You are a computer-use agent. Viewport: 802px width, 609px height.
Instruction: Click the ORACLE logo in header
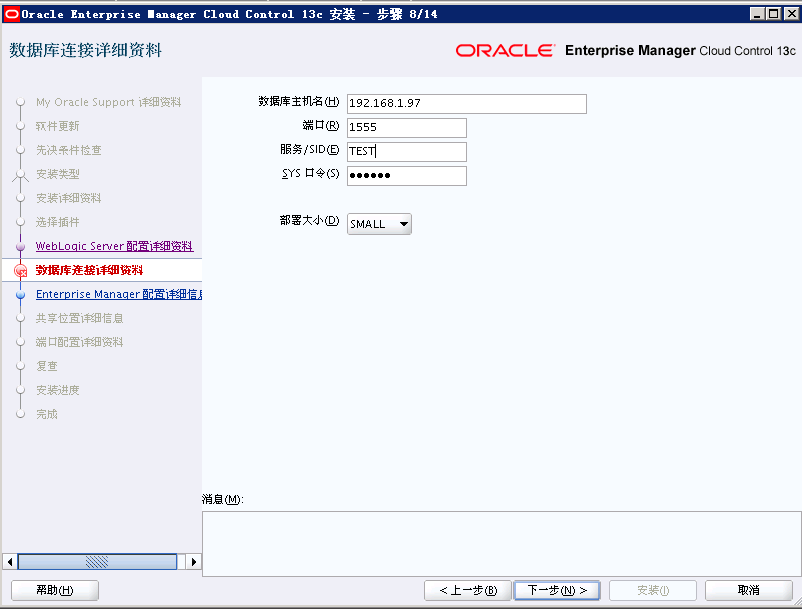click(x=505, y=51)
